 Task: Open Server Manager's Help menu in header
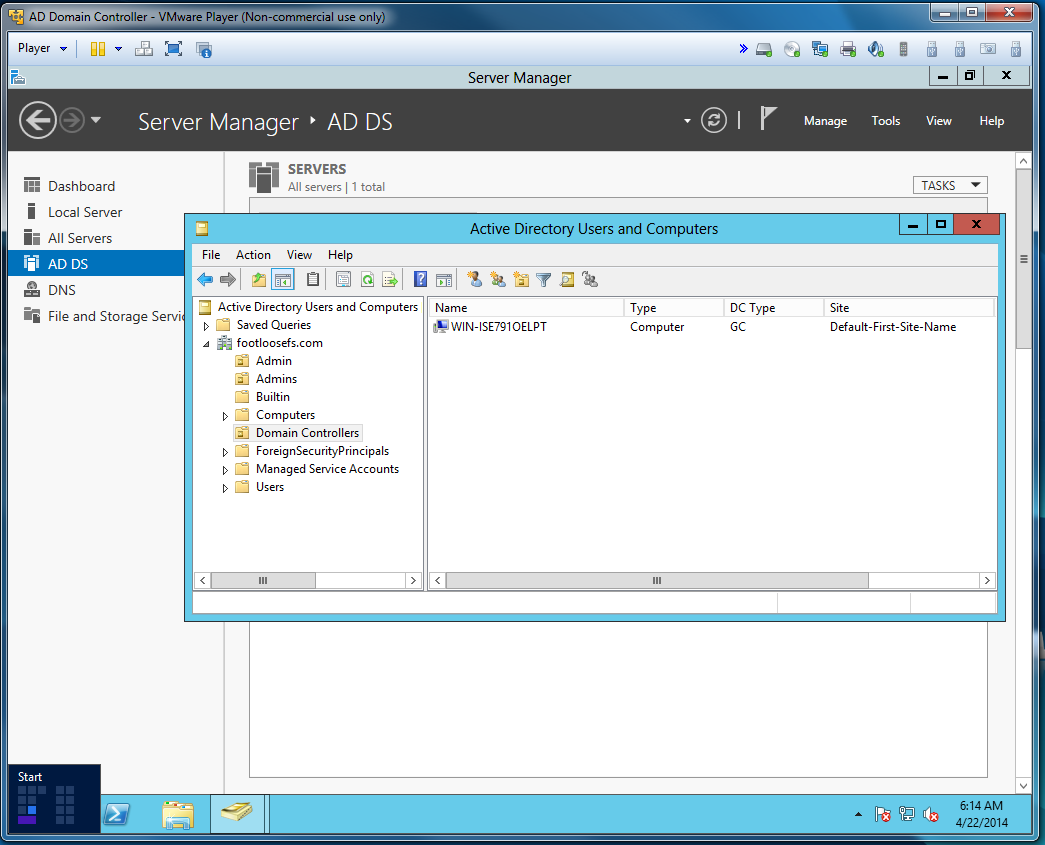coord(992,121)
